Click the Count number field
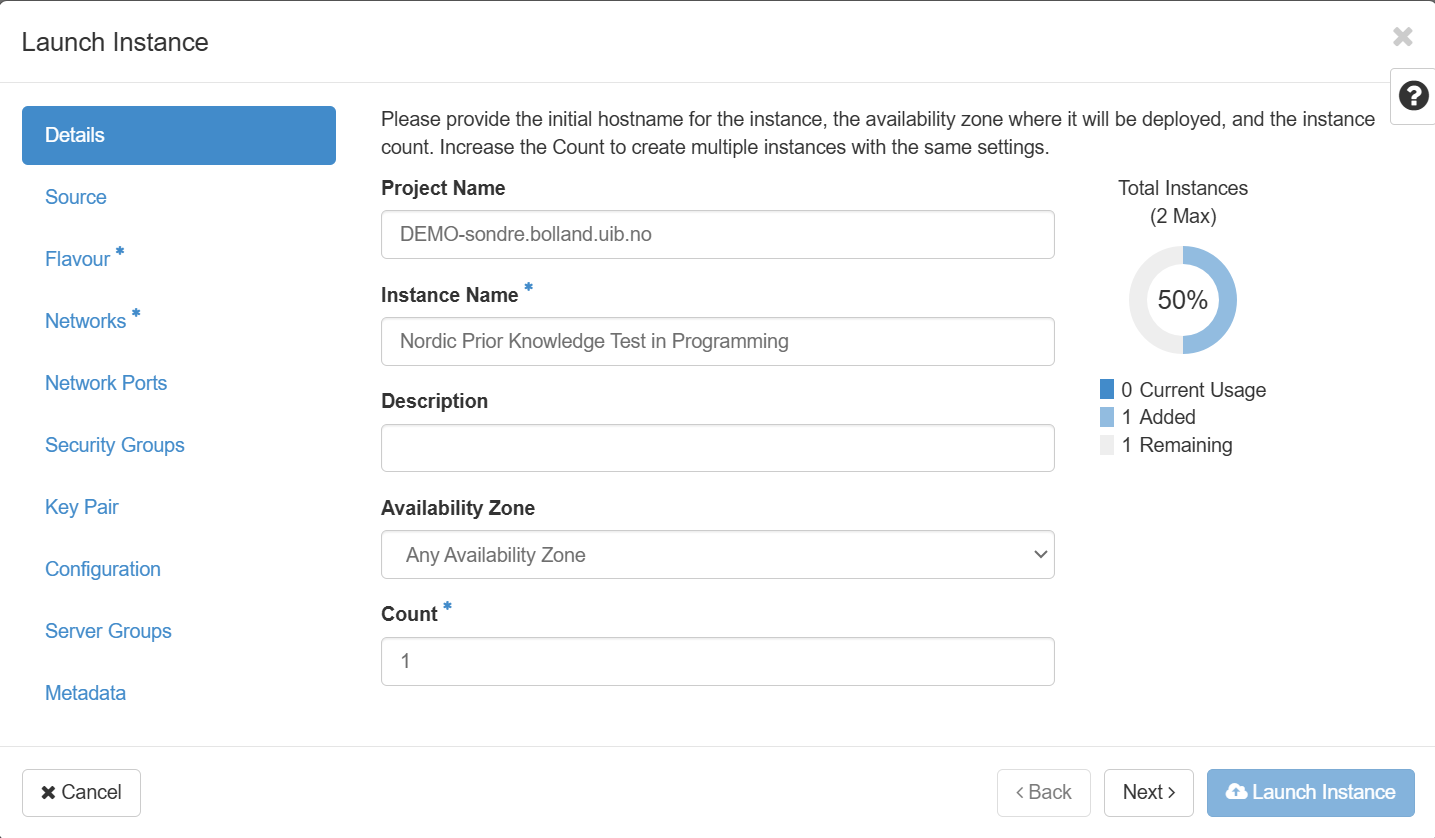Viewport: 1435px width, 838px height. pyautogui.click(x=717, y=661)
